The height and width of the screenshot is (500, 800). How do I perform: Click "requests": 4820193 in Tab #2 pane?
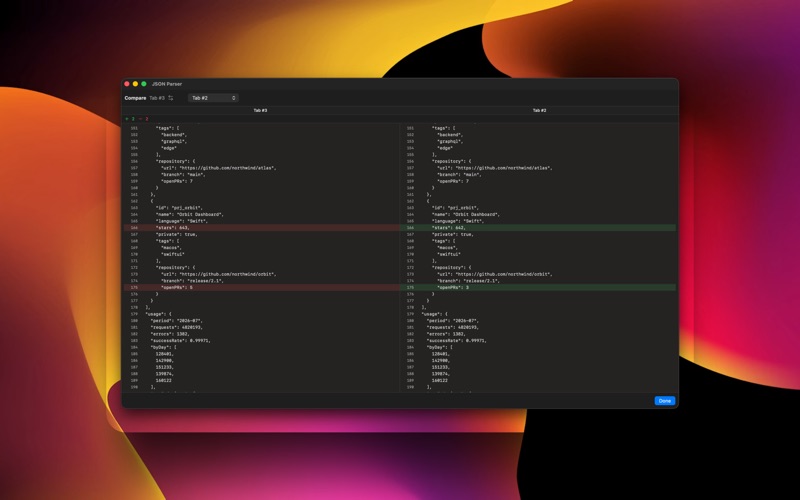click(453, 327)
